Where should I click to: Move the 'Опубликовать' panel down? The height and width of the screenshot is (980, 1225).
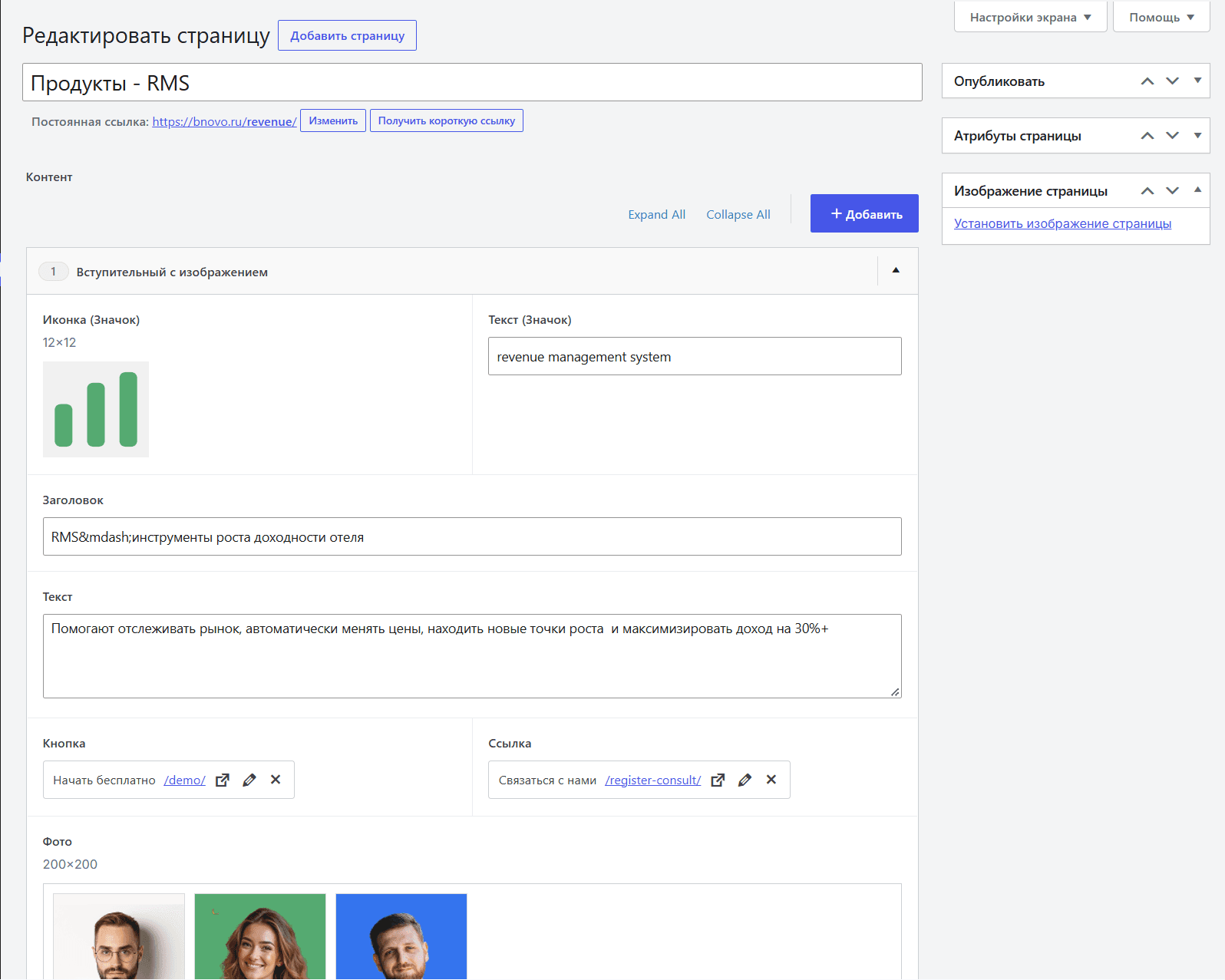point(1172,81)
